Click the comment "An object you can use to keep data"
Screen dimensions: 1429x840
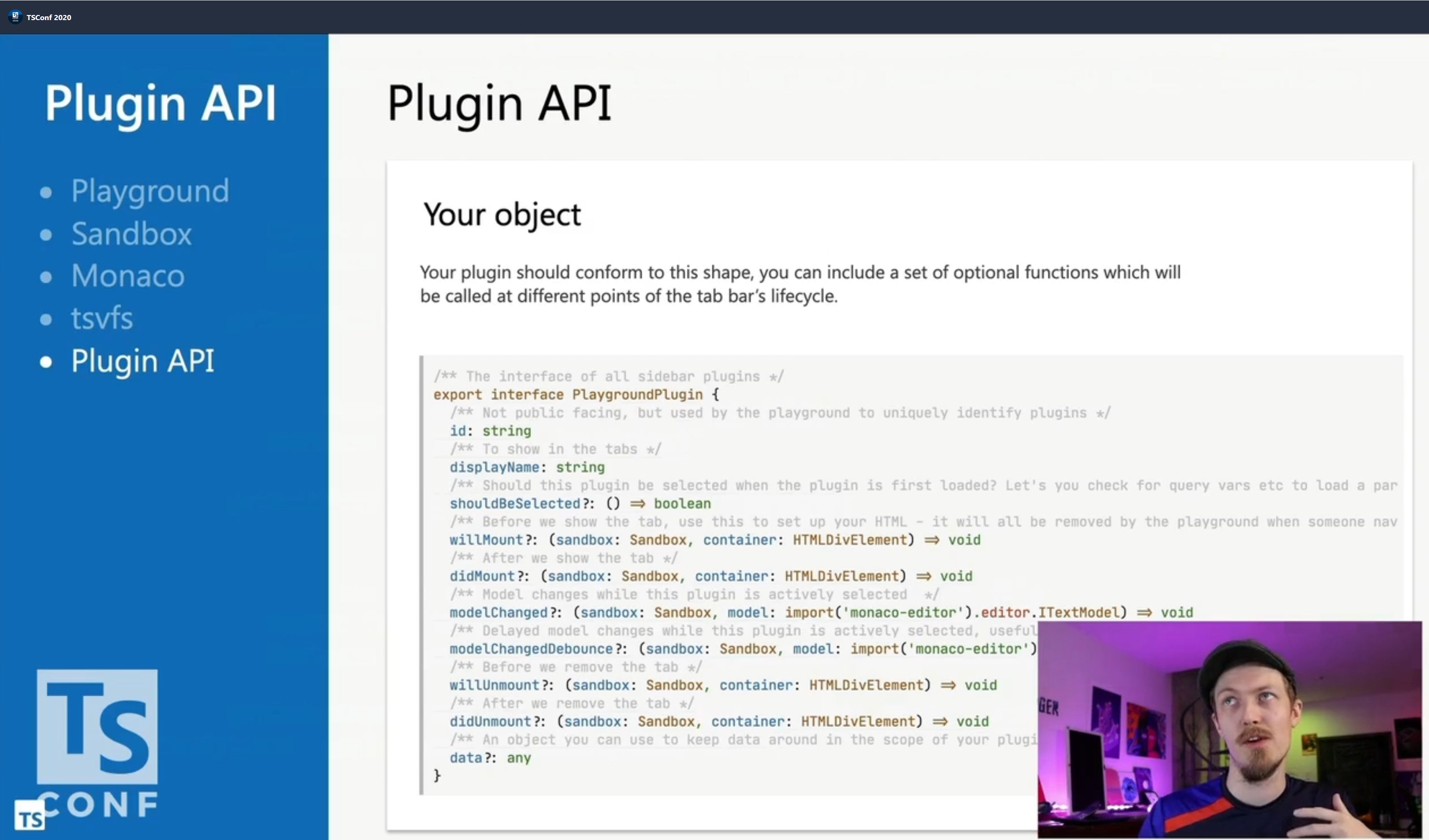[x=744, y=739]
